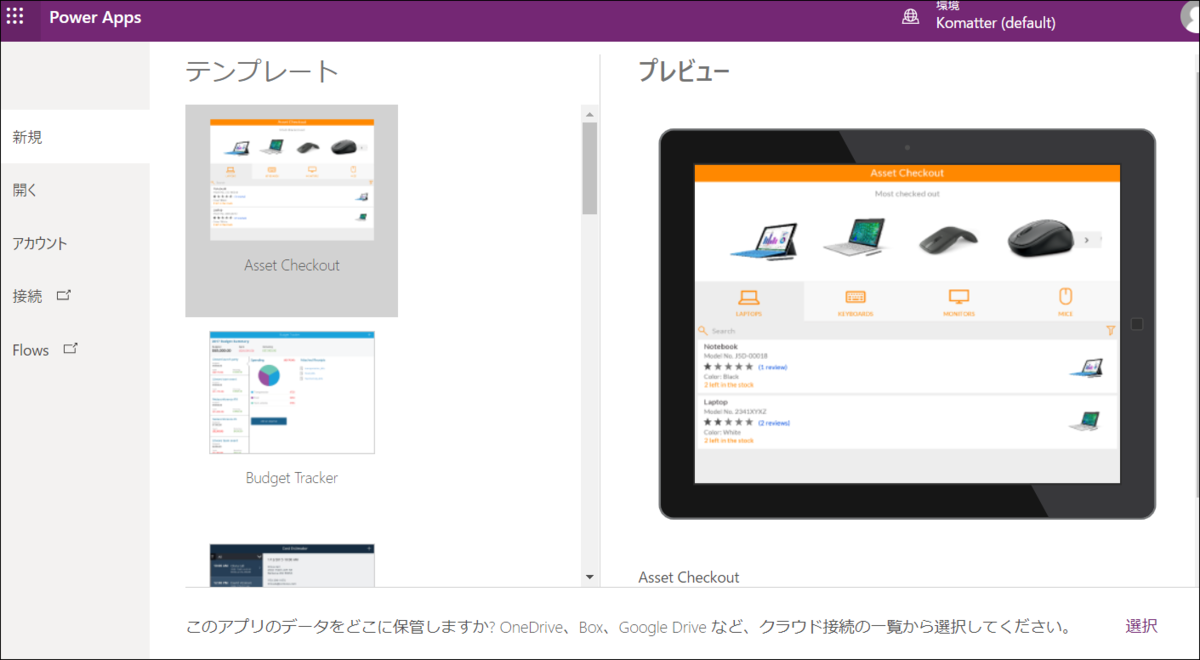Click the external link icon beside 接続
This screenshot has height=660, width=1200.
64,295
